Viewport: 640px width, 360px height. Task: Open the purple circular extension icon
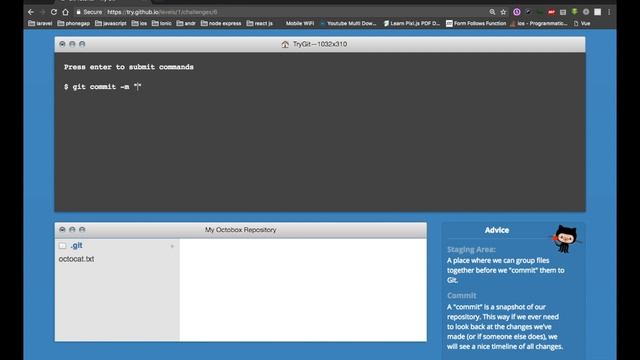click(x=517, y=12)
